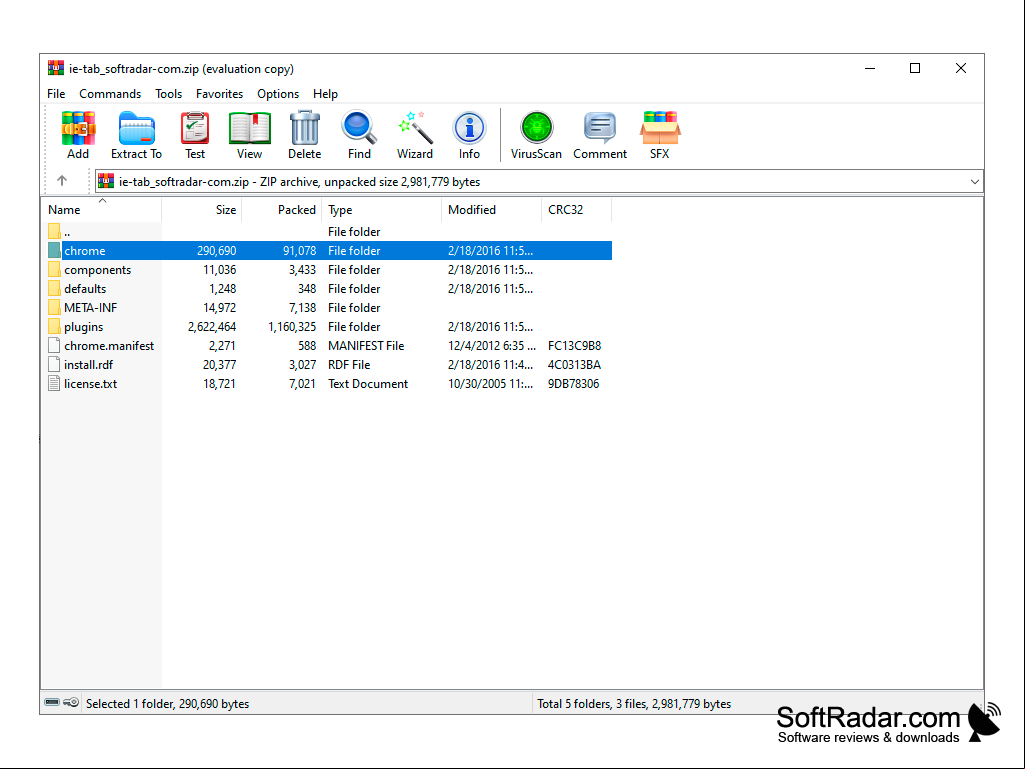The height and width of the screenshot is (769, 1025).
Task: Select the META-INF folder name
Action: pos(90,307)
